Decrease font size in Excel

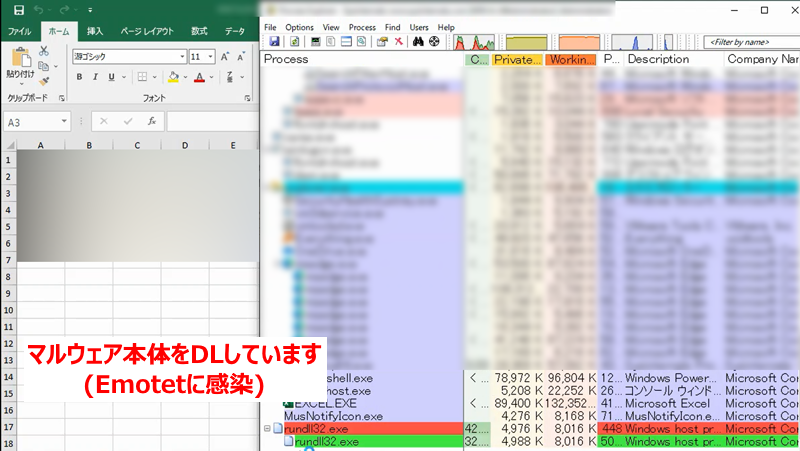click(x=241, y=57)
